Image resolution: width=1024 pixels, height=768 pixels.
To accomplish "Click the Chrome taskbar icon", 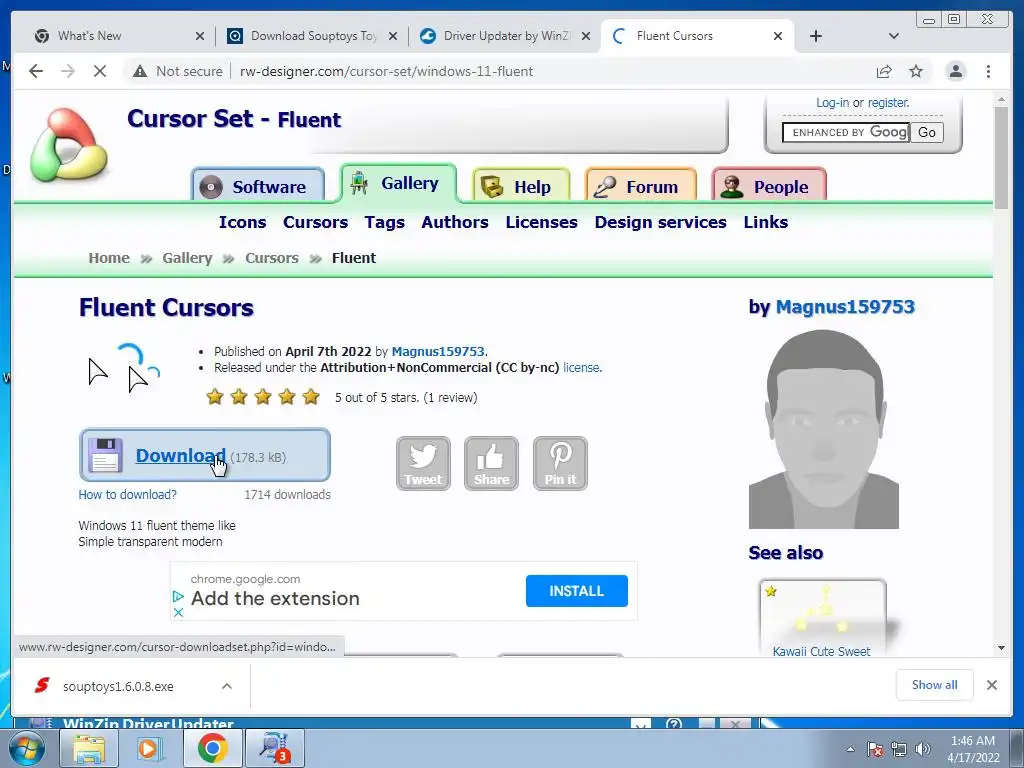I will (x=212, y=748).
